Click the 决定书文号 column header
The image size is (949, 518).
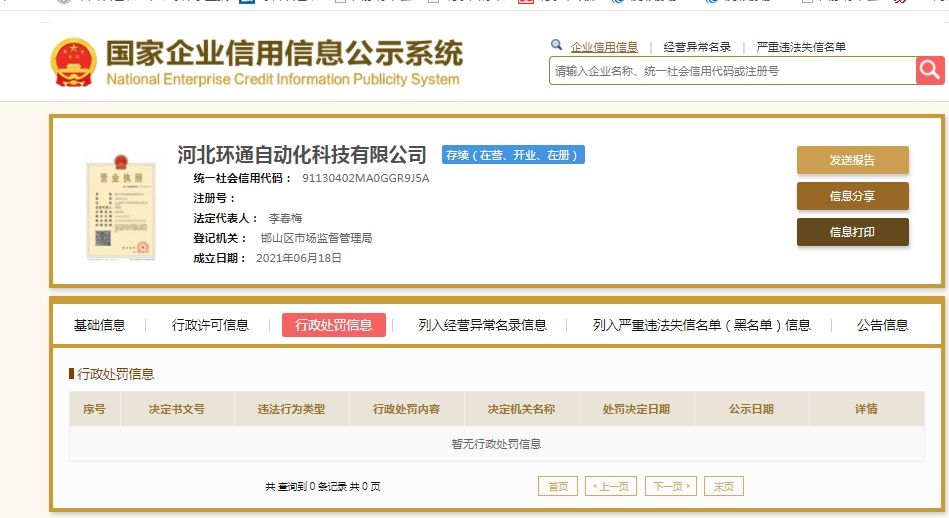click(x=177, y=409)
